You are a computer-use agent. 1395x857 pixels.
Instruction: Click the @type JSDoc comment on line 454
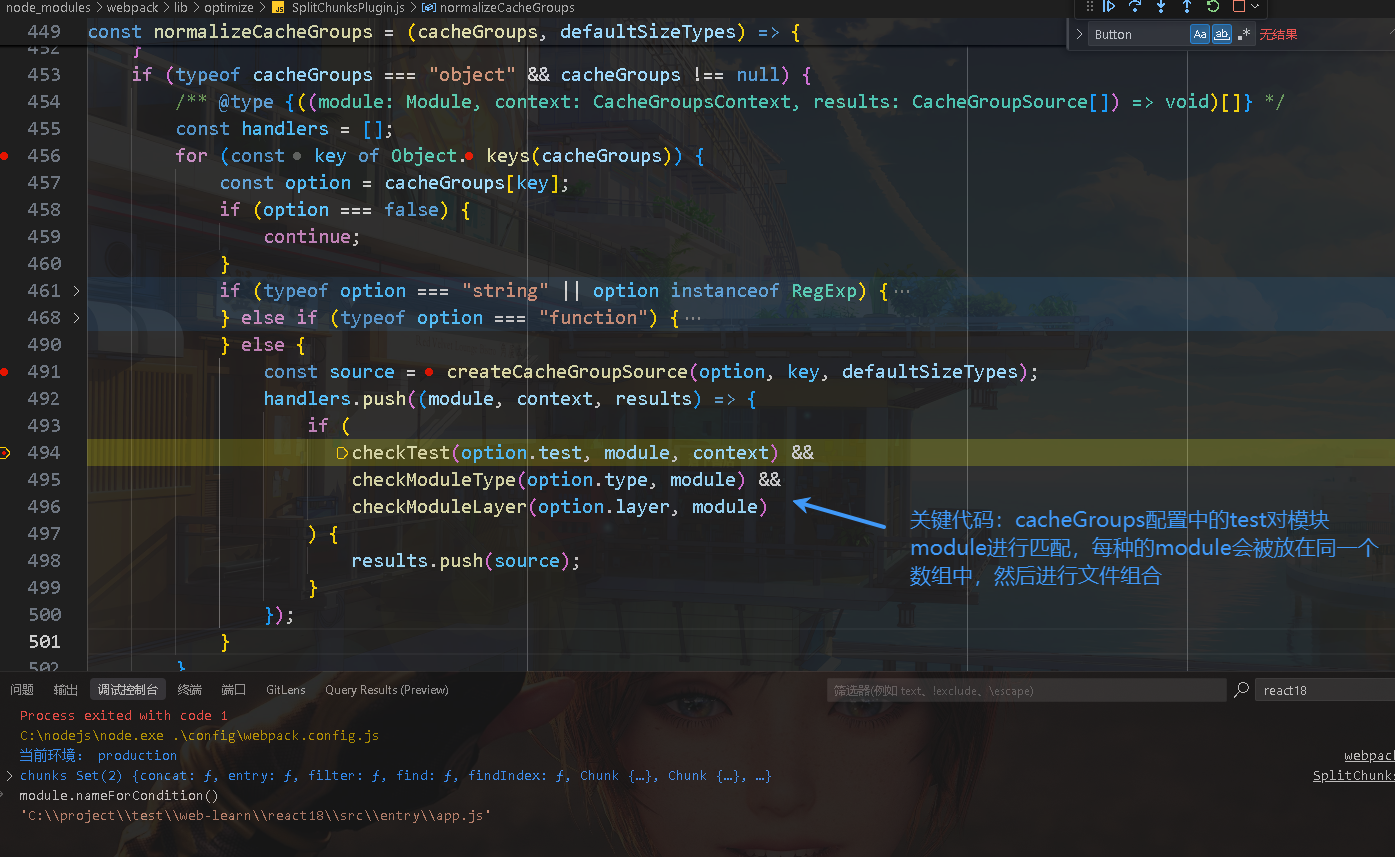[x=730, y=102]
